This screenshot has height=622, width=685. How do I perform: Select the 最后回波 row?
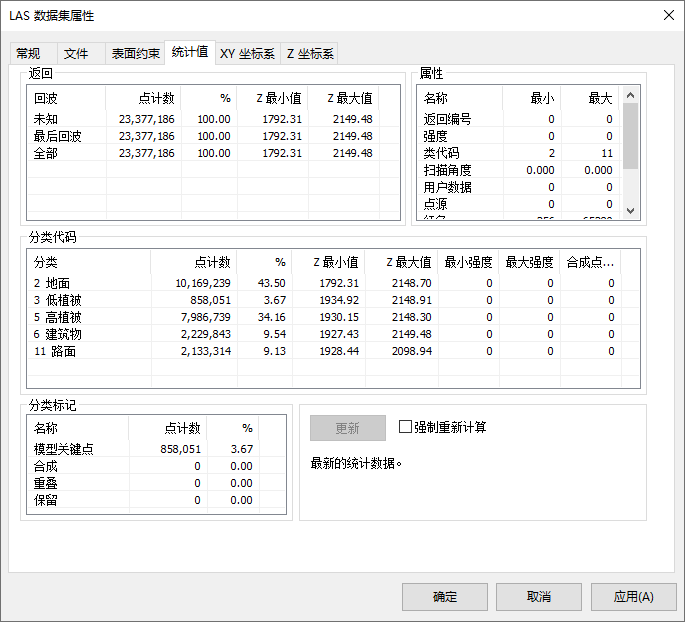click(x=213, y=136)
